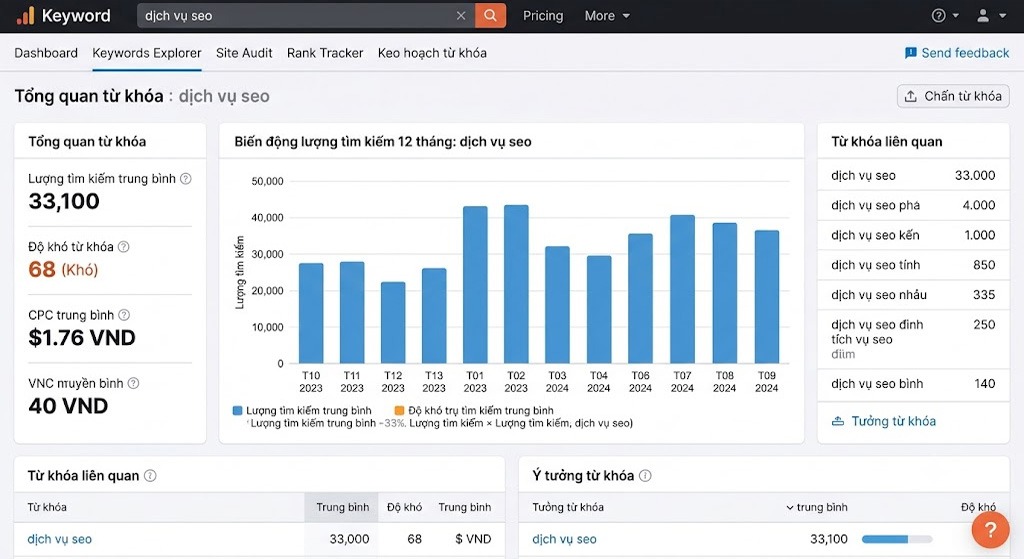Image resolution: width=1024 pixels, height=559 pixels.
Task: Click the Từ khóa column header
Action: 47,507
